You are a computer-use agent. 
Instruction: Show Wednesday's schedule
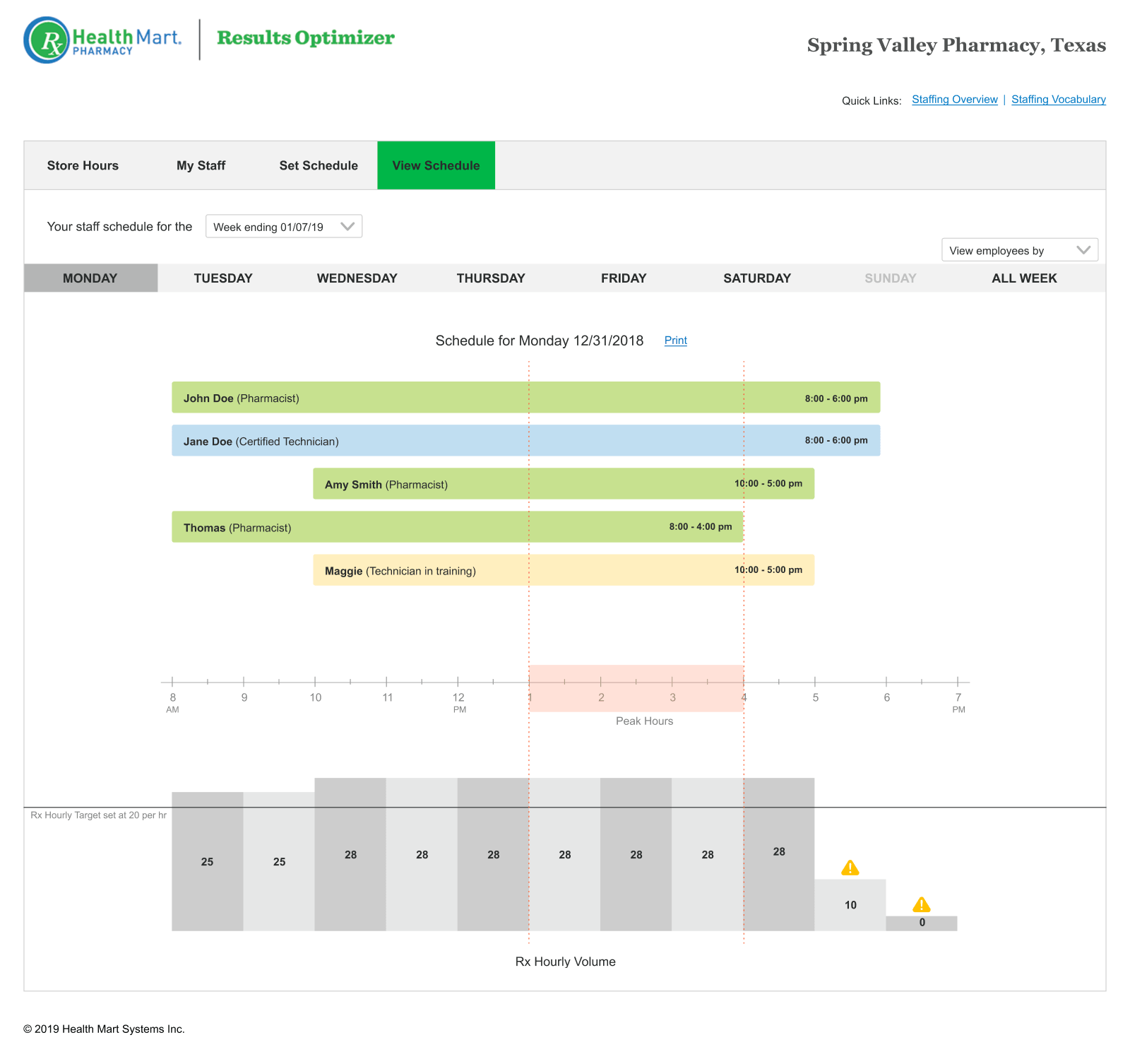(x=357, y=278)
